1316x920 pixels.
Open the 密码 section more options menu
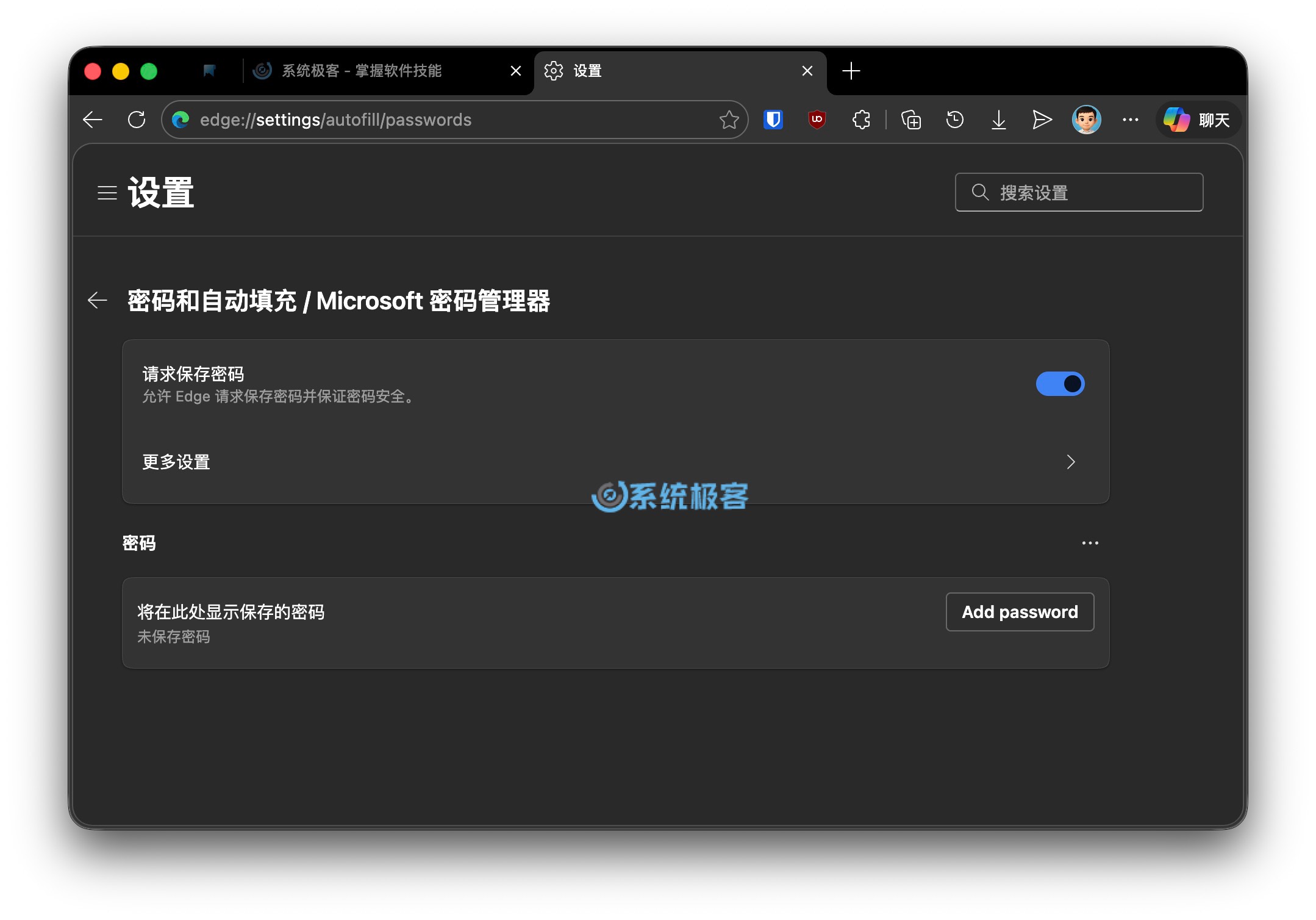[x=1089, y=542]
